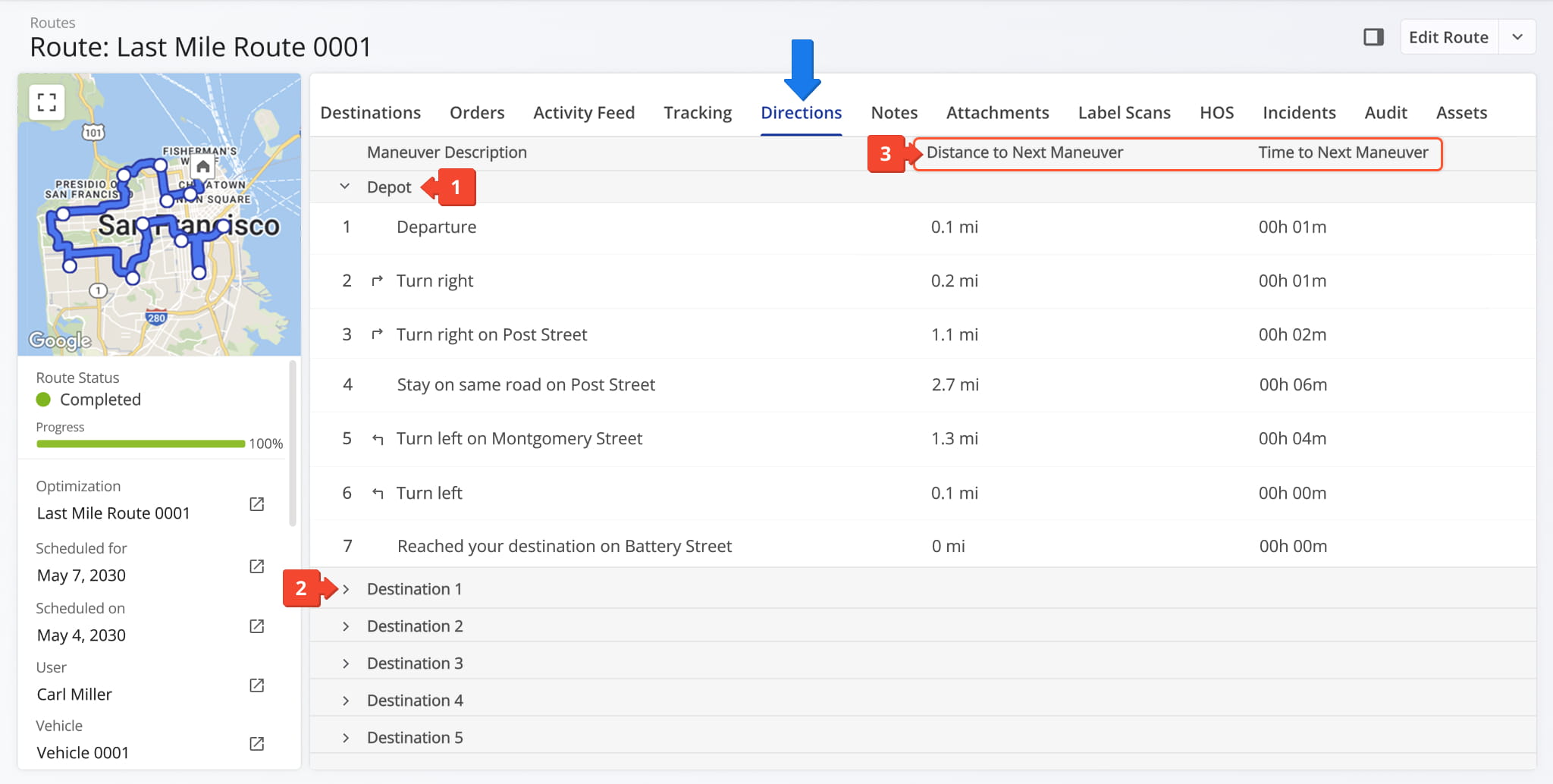The image size is (1553, 784).
Task: Click the Time to Next Maneuver header
Action: click(1343, 152)
